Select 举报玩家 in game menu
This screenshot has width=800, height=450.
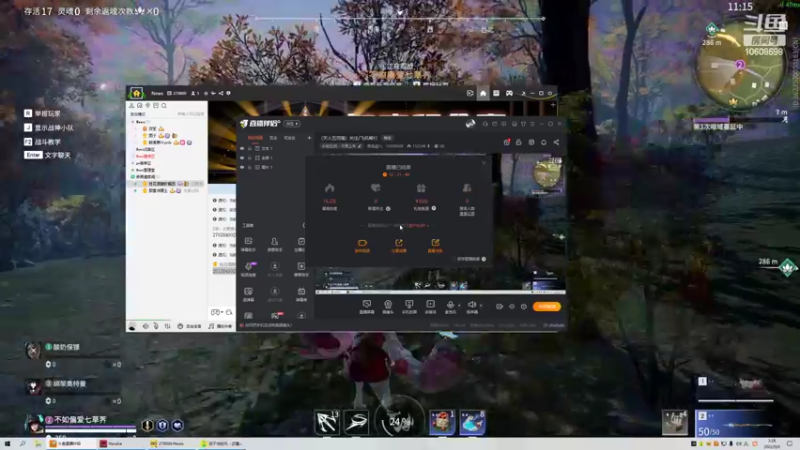(42, 113)
